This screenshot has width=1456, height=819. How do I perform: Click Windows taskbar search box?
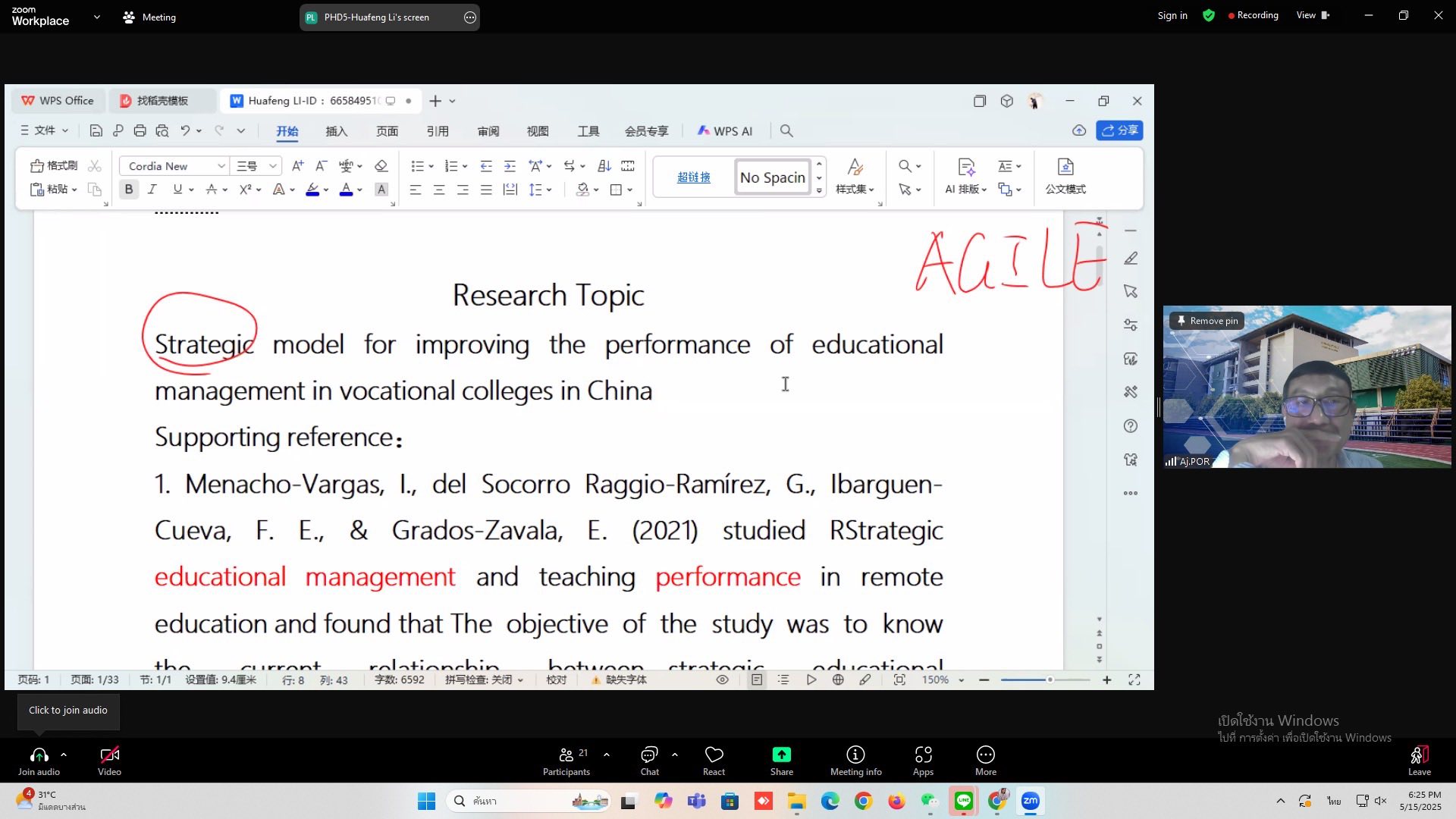coord(528,801)
